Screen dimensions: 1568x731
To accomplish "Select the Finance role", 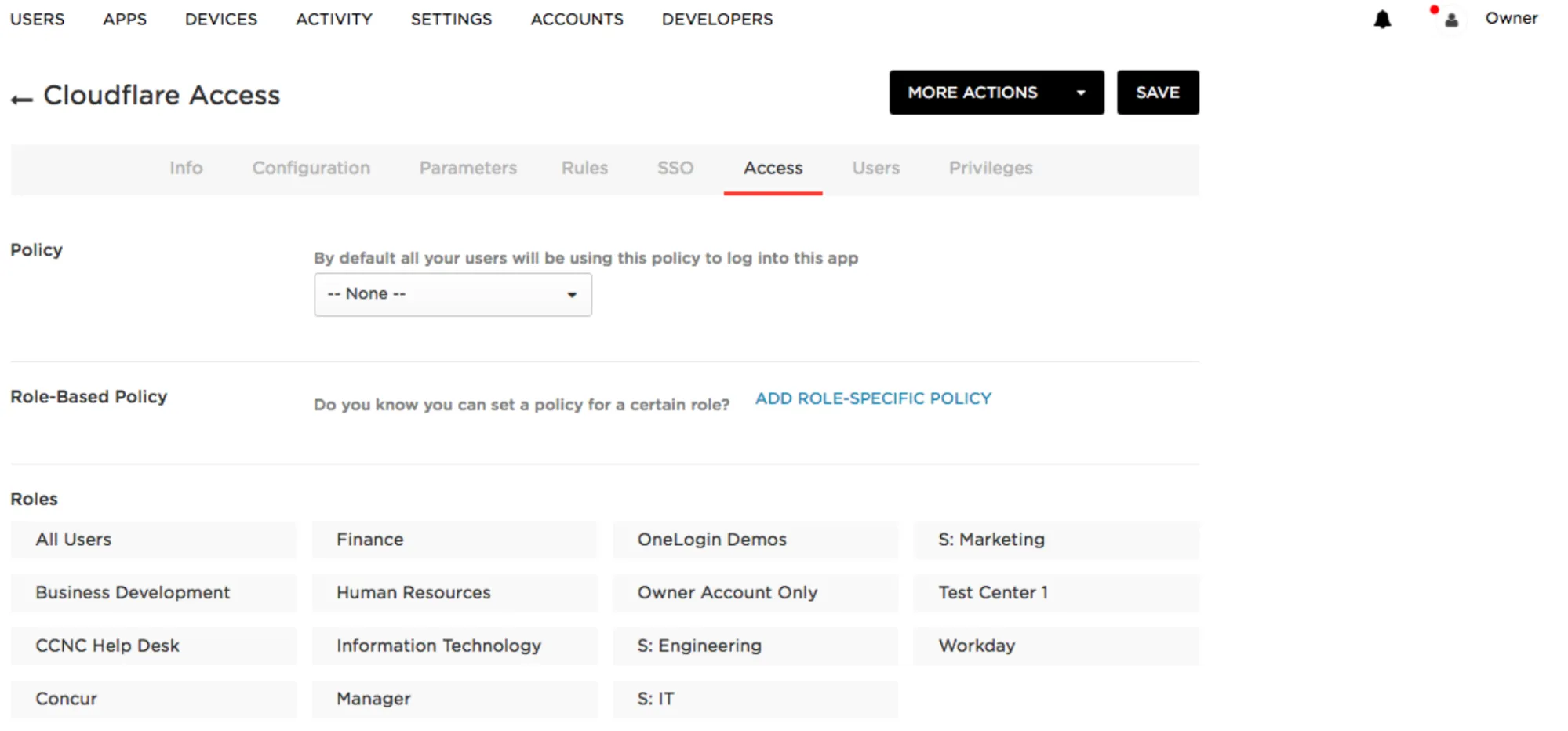I will [454, 540].
